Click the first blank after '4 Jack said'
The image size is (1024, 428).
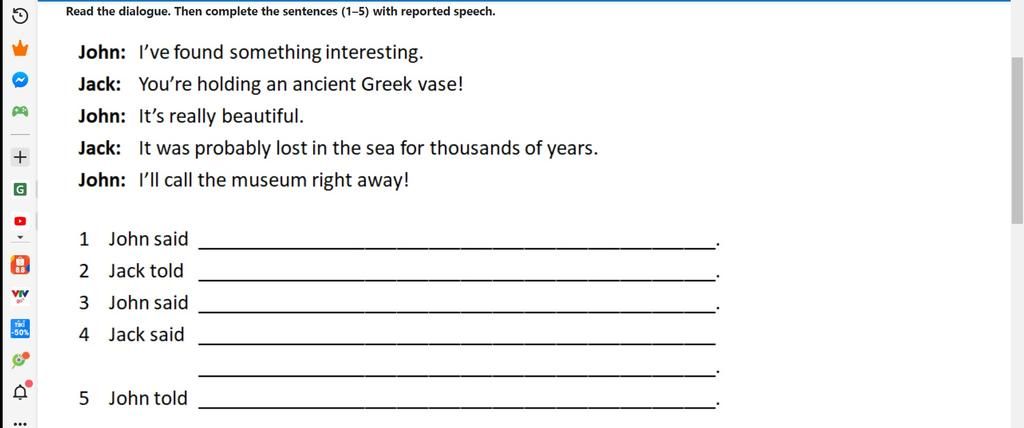pyautogui.click(x=458, y=336)
